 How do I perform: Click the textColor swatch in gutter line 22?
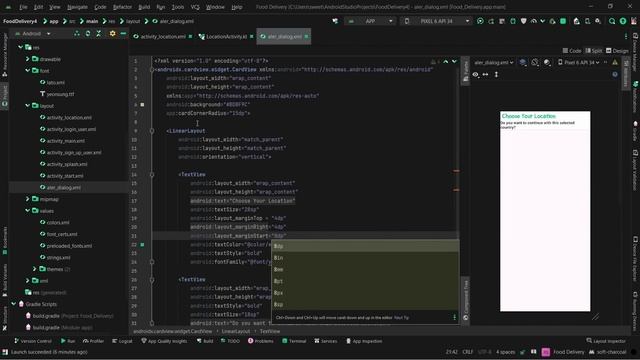[x=142, y=245]
